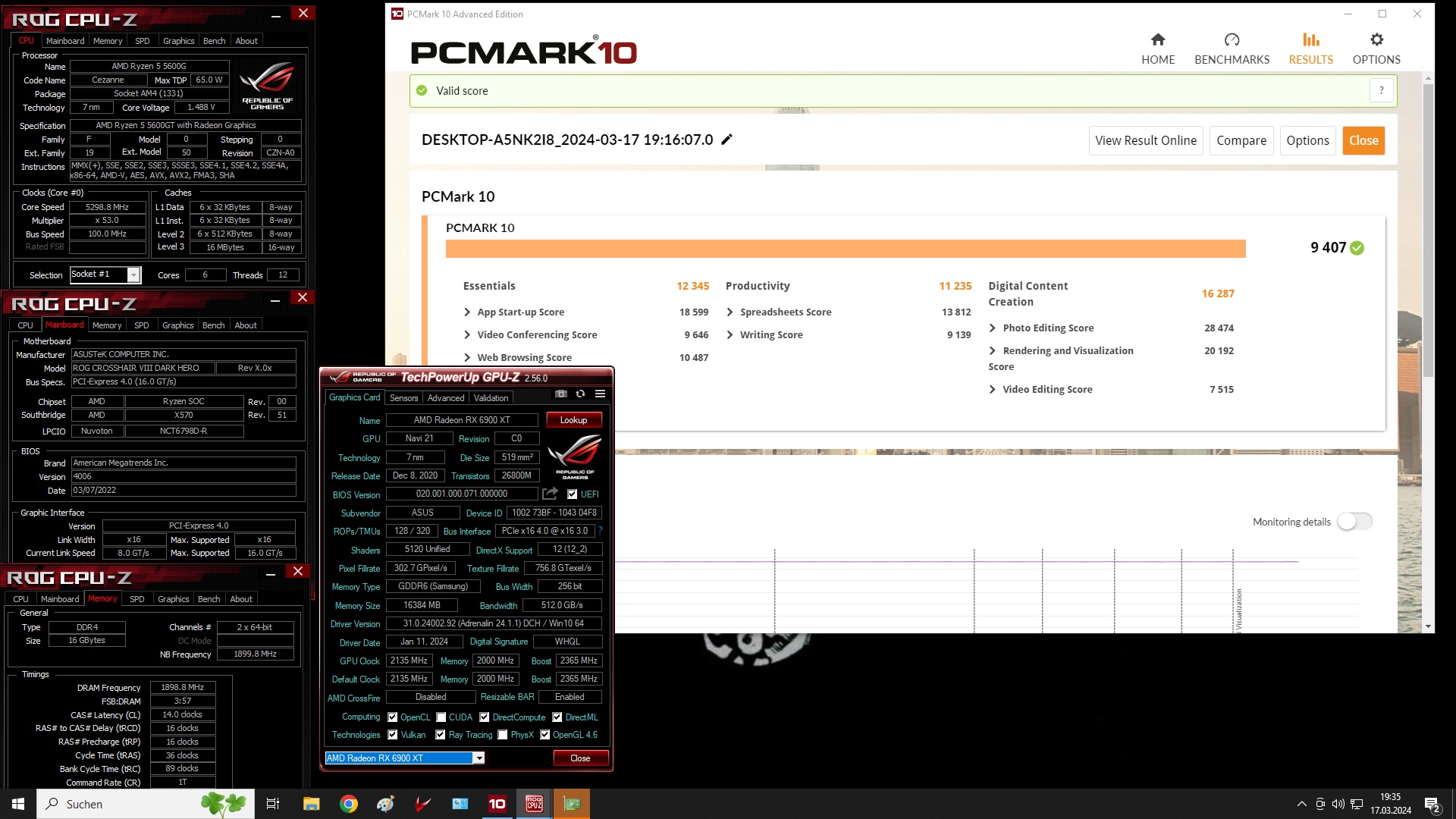Open PCMark 10 Options gear
This screenshot has width=1456, height=819.
(1376, 39)
